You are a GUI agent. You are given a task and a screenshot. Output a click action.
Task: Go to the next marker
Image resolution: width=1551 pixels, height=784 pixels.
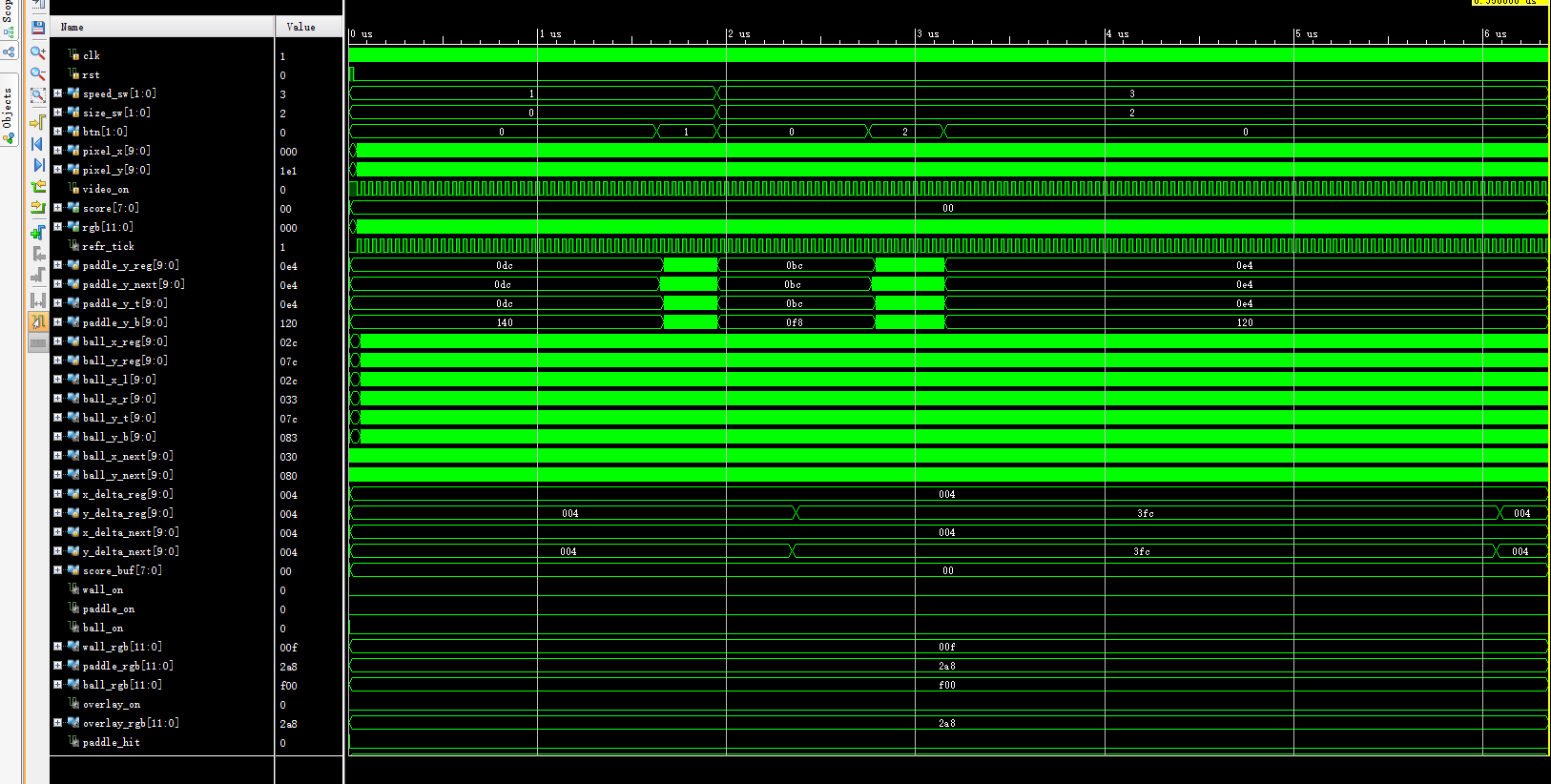pyautogui.click(x=38, y=276)
